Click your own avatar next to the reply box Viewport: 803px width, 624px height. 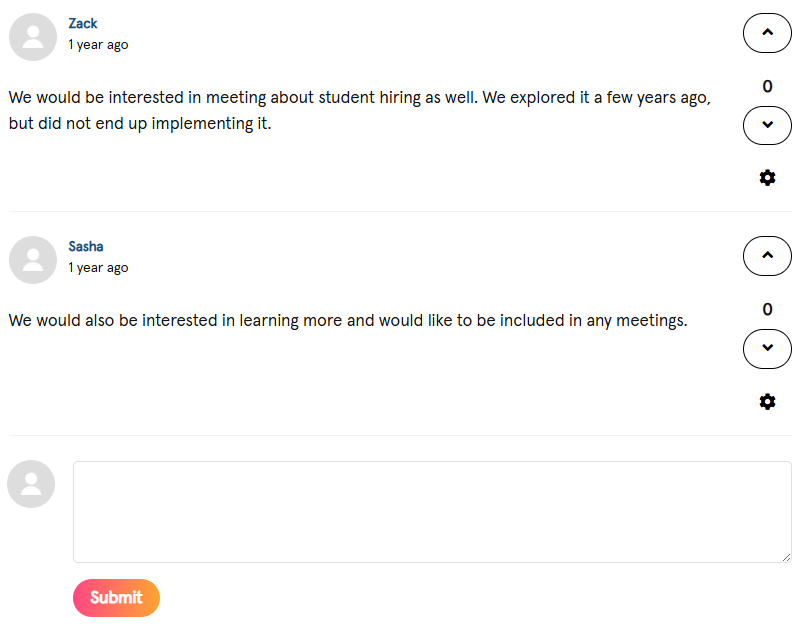point(31,483)
